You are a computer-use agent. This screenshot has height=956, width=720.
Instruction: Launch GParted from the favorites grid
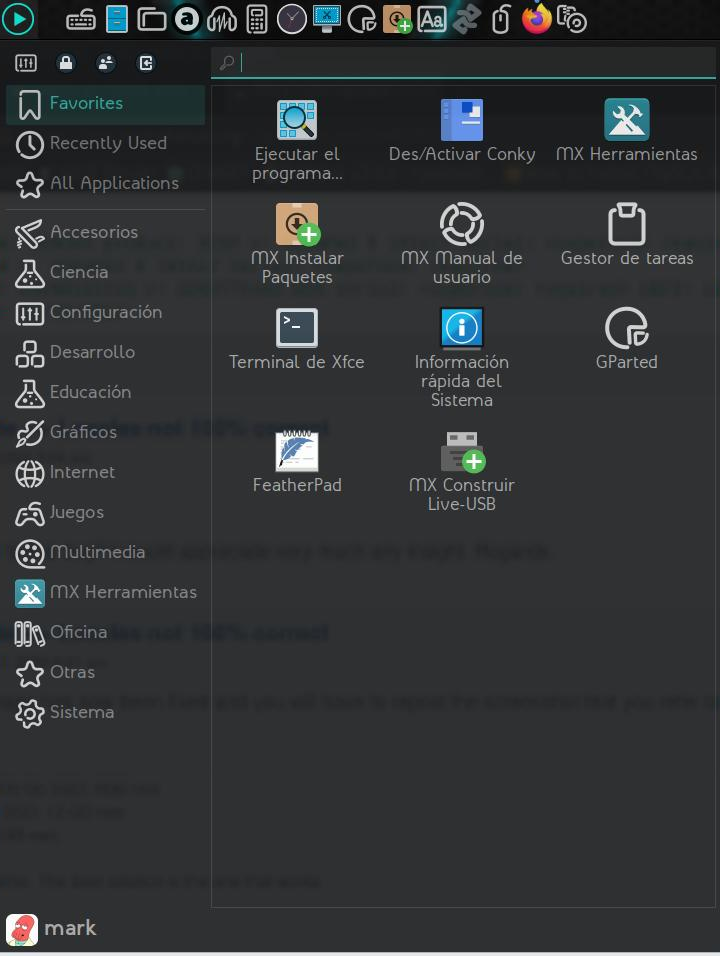[627, 339]
